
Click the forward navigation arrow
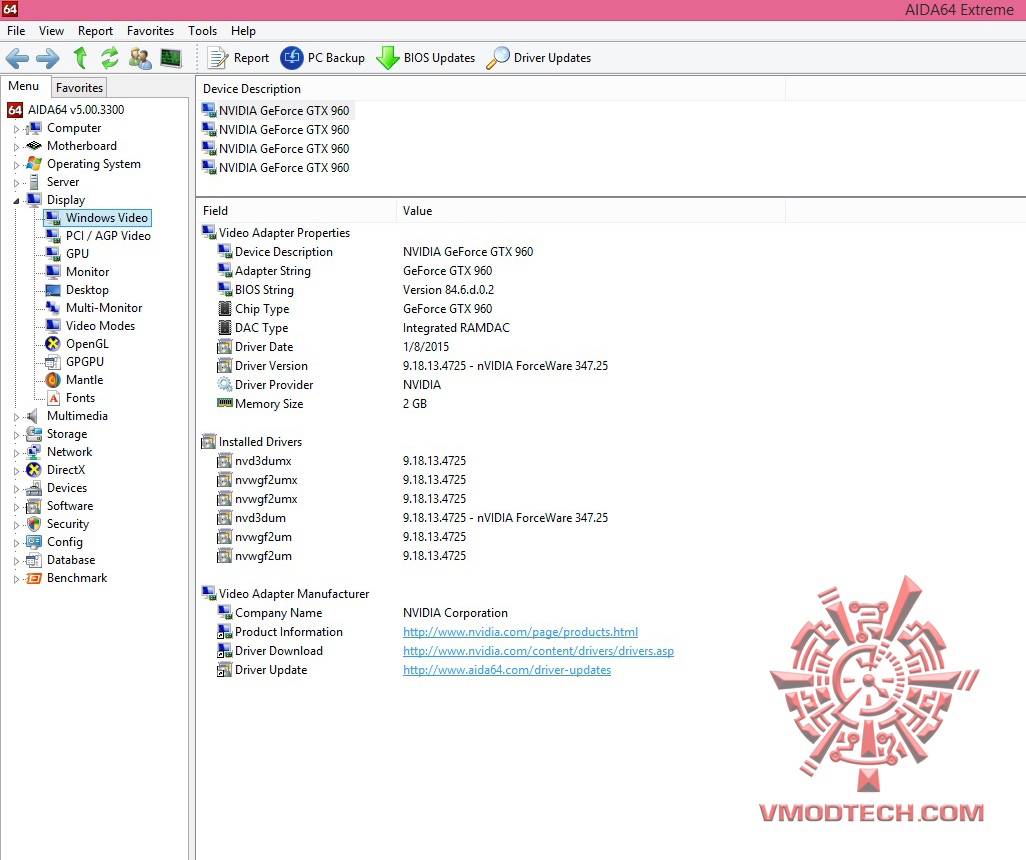[x=48, y=58]
